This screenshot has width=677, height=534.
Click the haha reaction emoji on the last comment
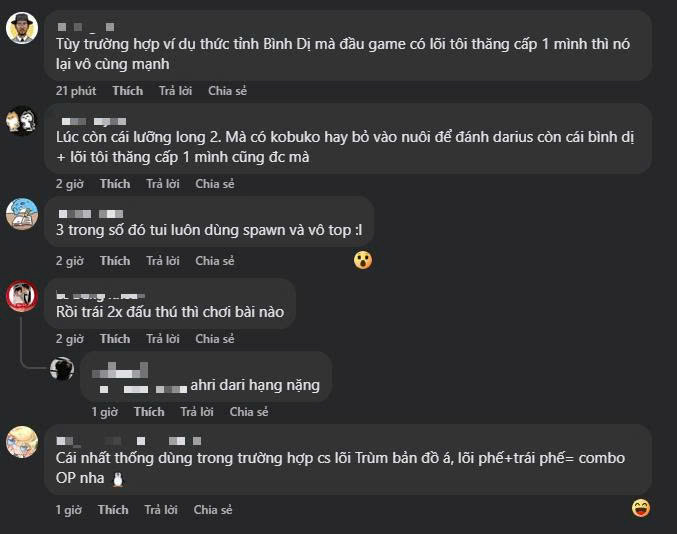[x=641, y=508]
